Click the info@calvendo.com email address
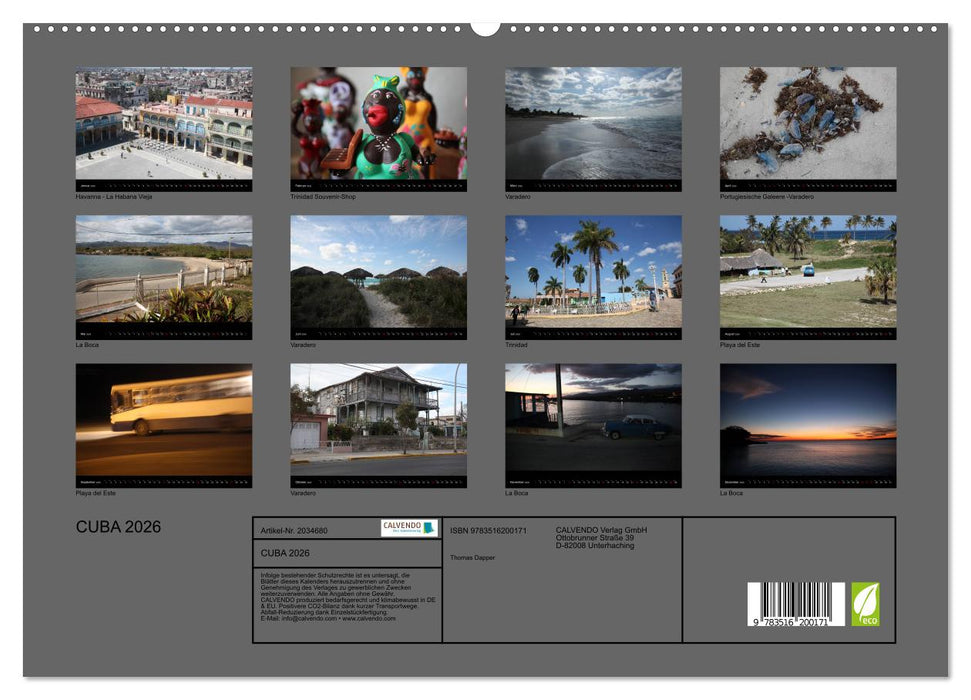The image size is (971, 700). click(x=305, y=619)
